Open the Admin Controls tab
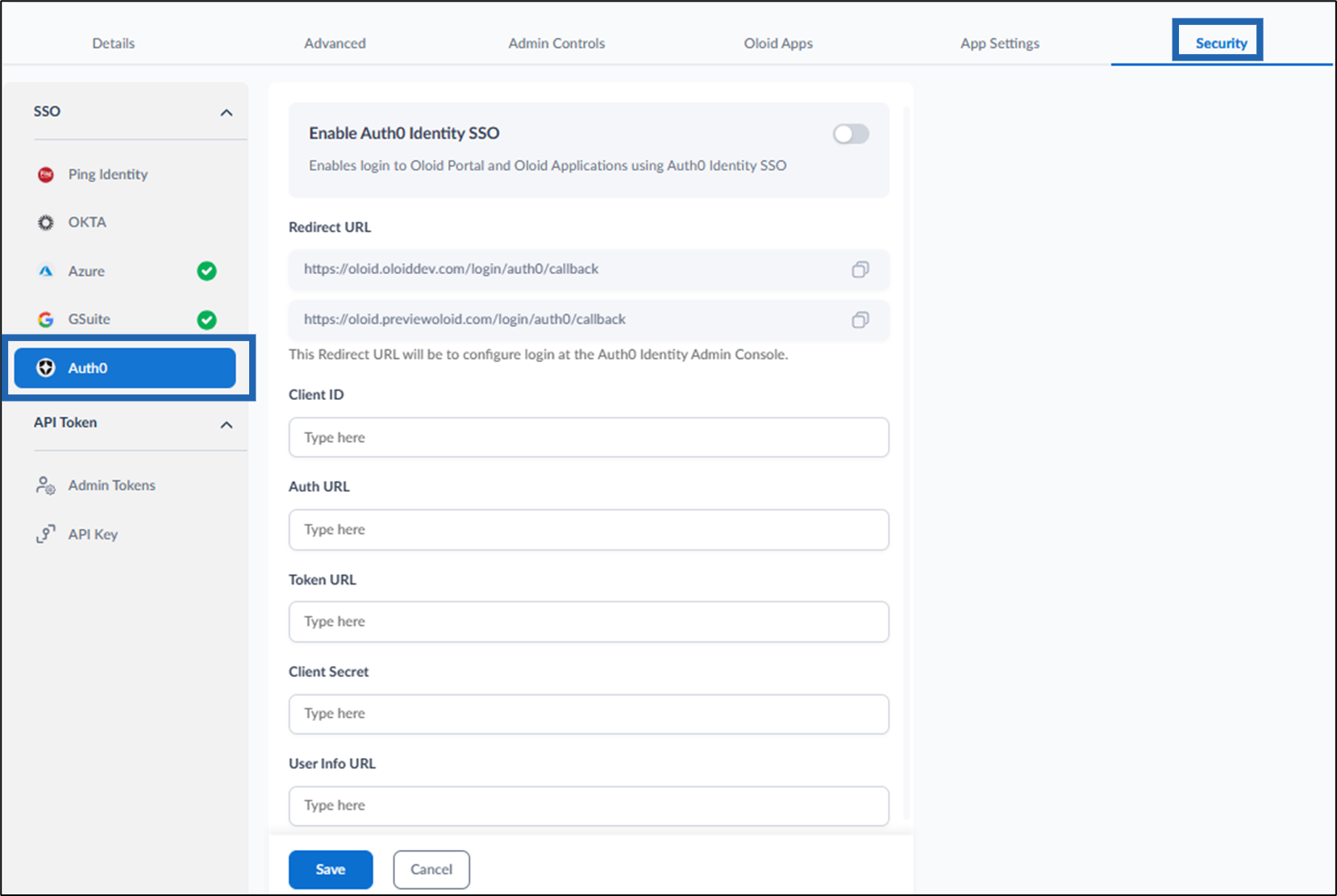Screen dimensions: 1337x896 tap(556, 44)
